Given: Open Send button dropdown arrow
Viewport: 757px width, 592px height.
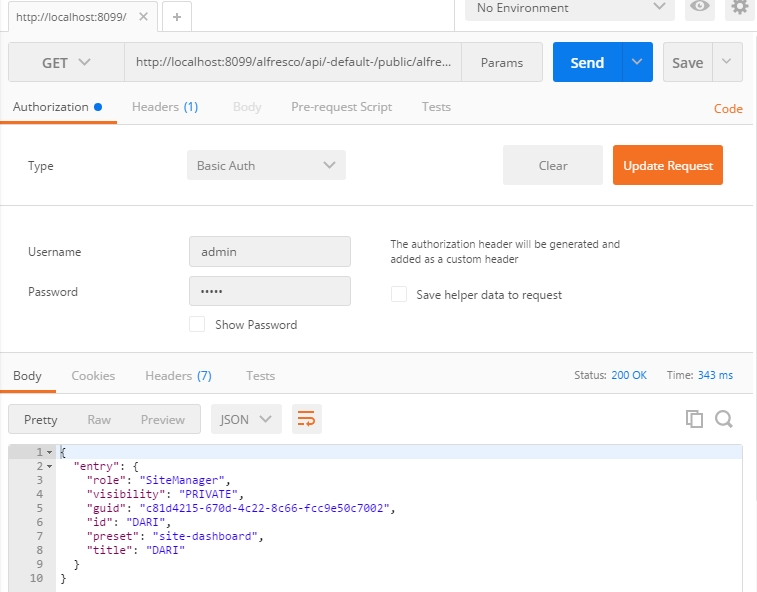Looking at the screenshot, I should click(637, 62).
